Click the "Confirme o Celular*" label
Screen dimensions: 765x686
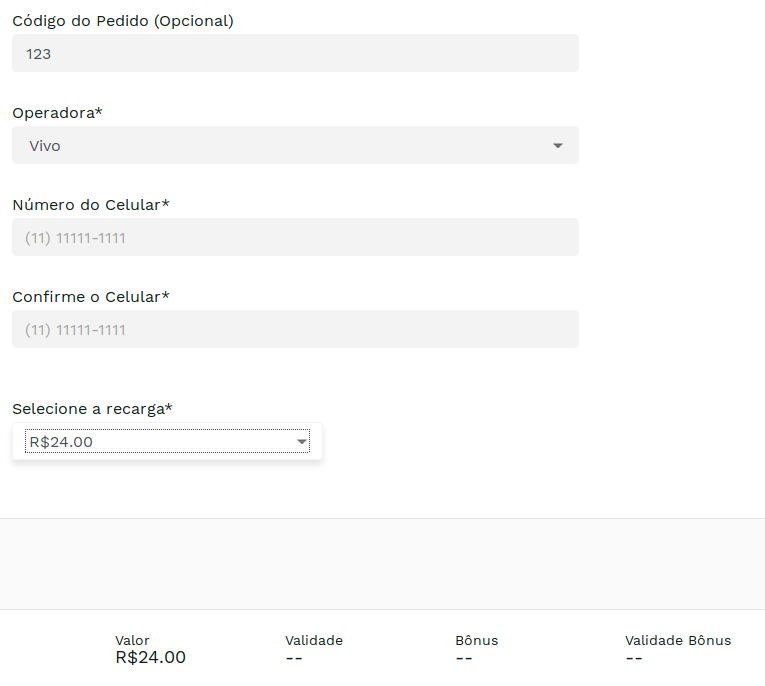[x=91, y=297]
